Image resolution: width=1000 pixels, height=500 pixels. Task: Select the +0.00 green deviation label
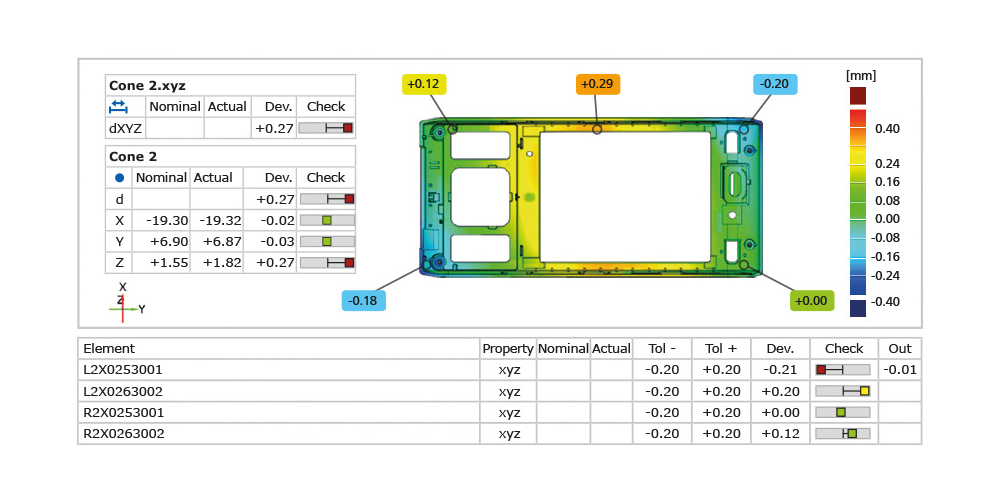click(x=810, y=300)
